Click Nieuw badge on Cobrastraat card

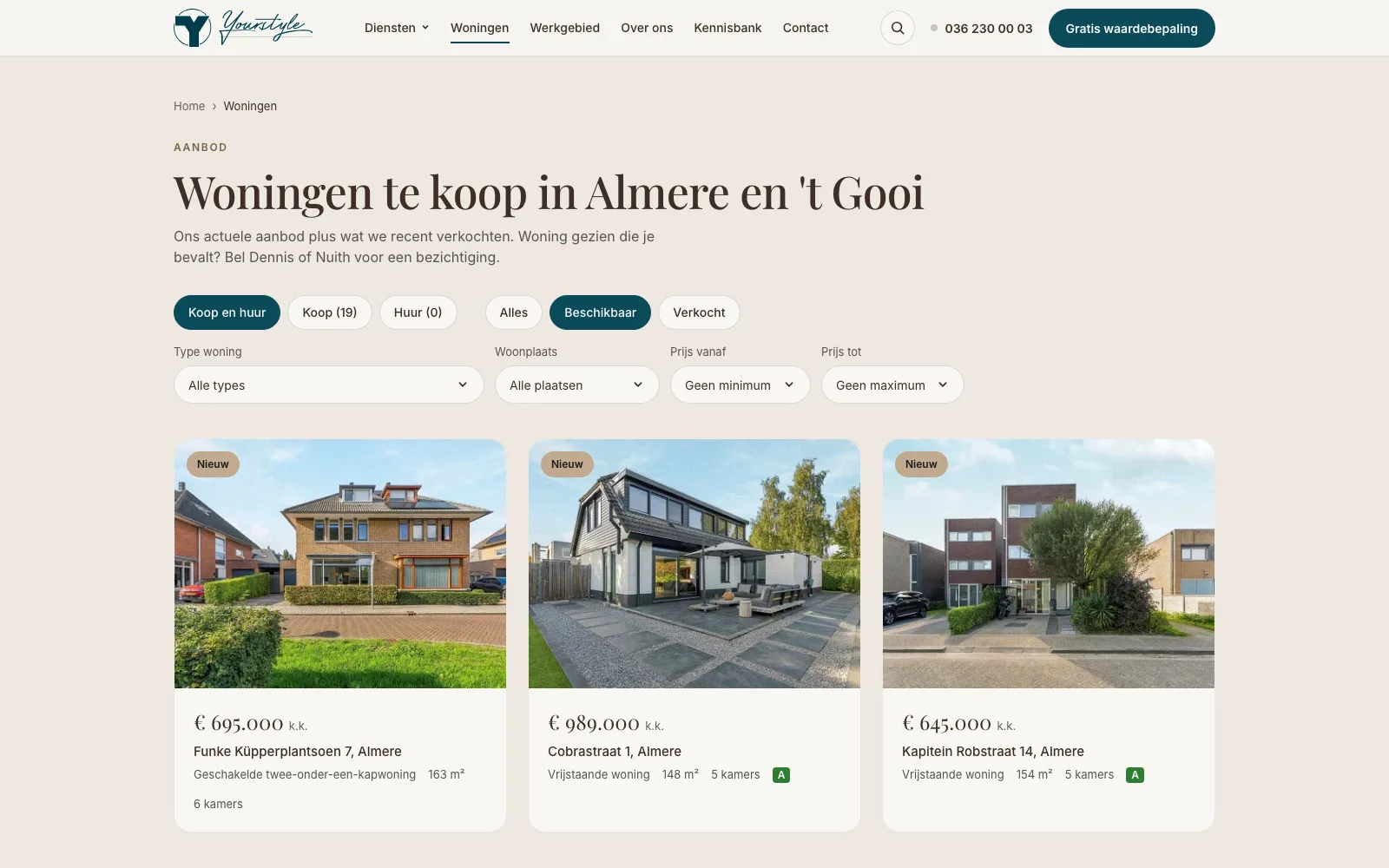[x=567, y=464]
